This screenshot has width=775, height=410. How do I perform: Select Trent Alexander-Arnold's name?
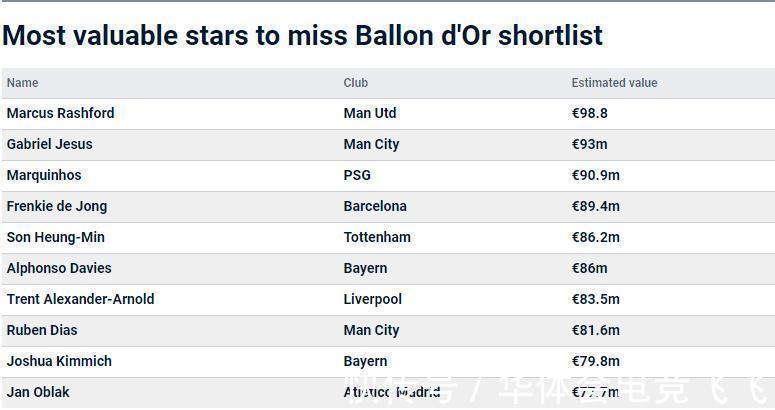click(80, 299)
